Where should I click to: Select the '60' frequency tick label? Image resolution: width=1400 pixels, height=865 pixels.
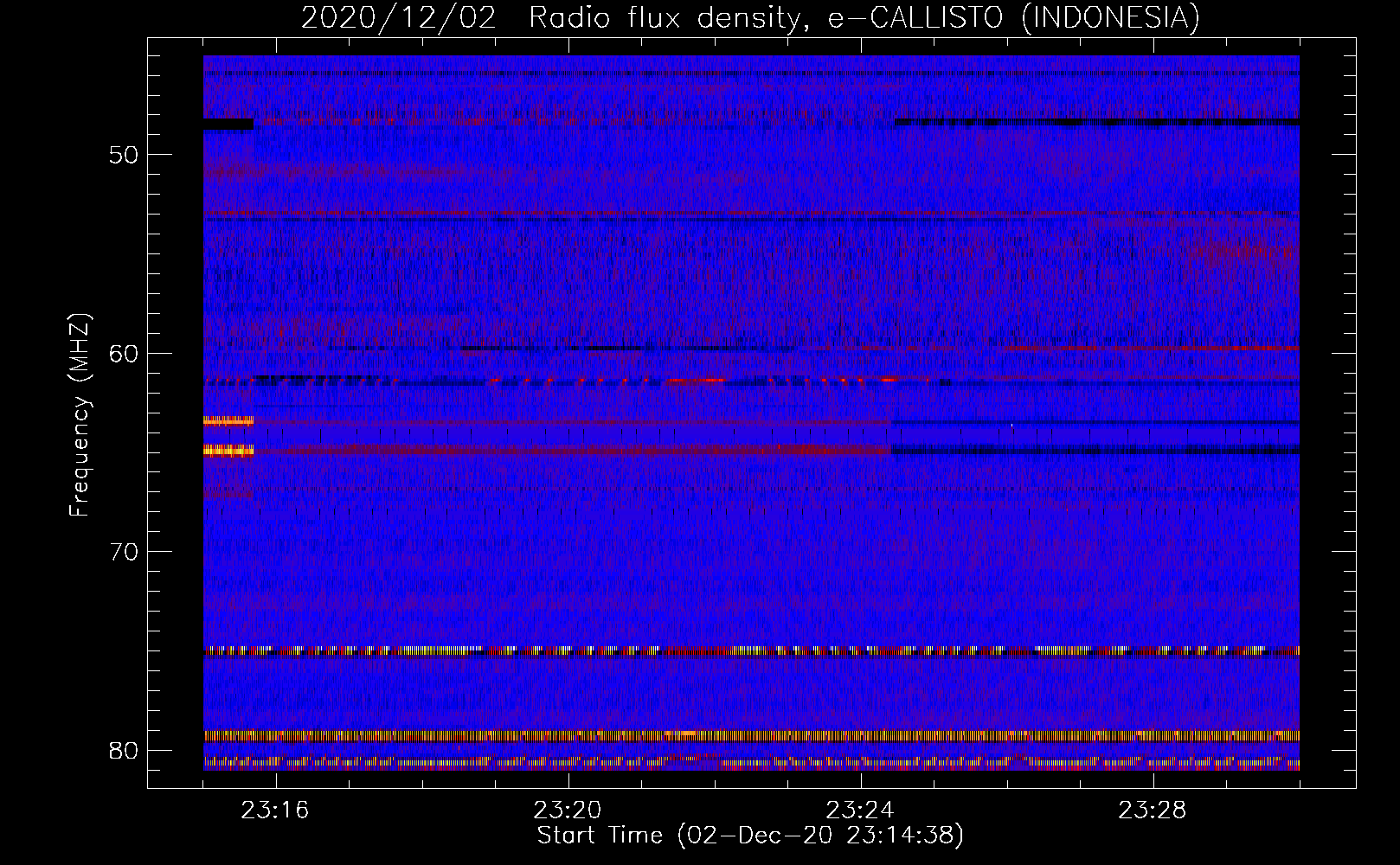(x=124, y=353)
